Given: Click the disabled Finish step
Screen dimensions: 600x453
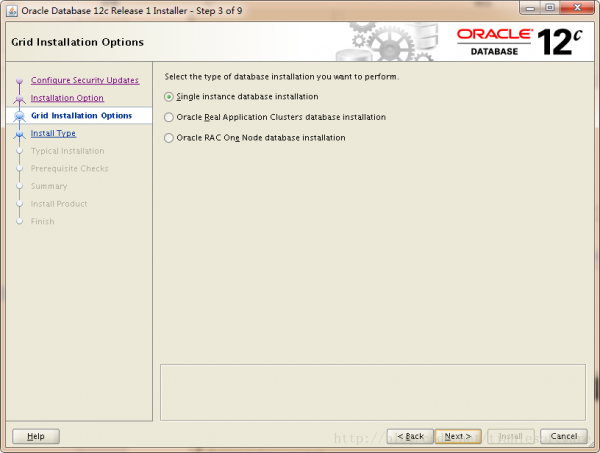Looking at the screenshot, I should pyautogui.click(x=42, y=222).
